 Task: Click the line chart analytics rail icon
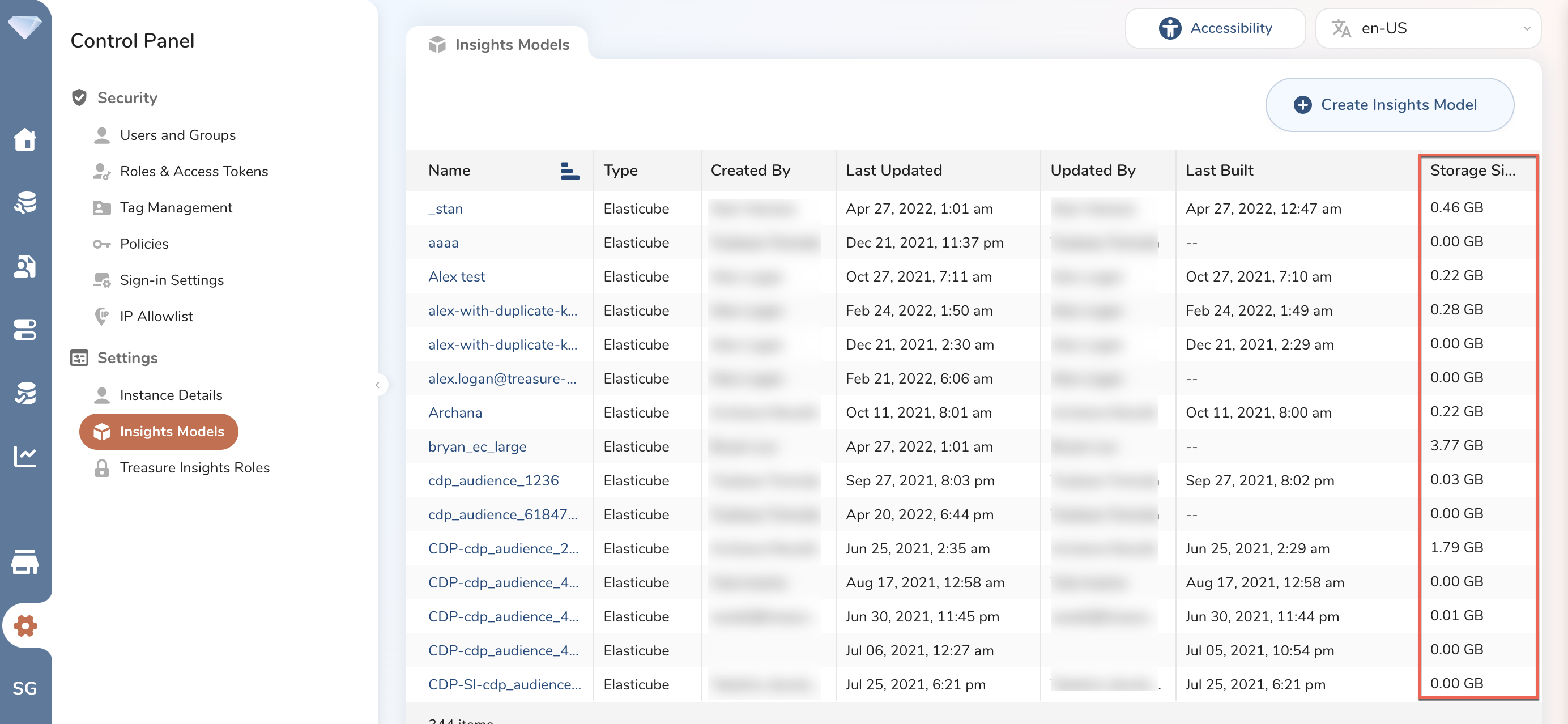[25, 456]
